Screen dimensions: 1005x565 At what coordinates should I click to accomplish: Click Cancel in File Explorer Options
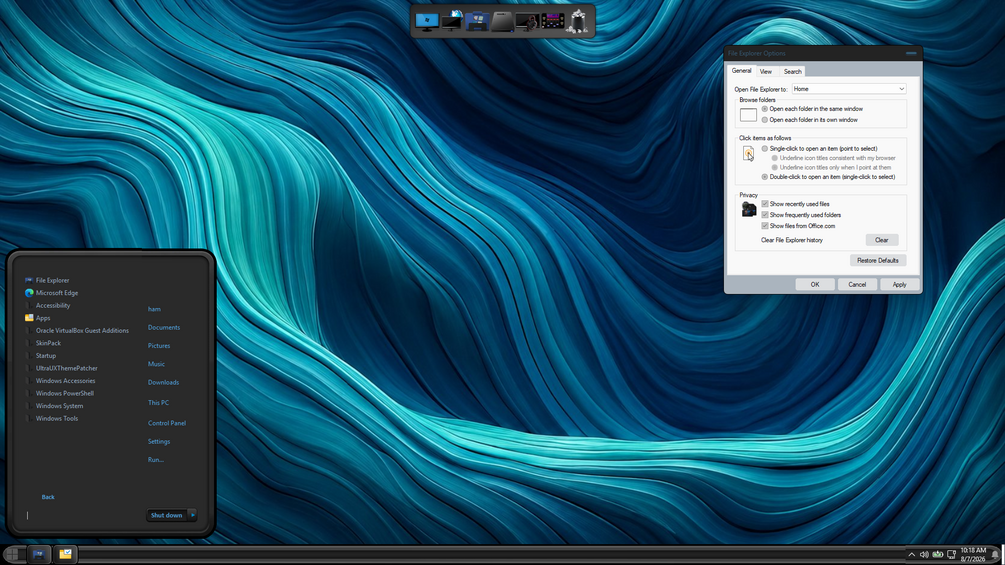pyautogui.click(x=857, y=284)
